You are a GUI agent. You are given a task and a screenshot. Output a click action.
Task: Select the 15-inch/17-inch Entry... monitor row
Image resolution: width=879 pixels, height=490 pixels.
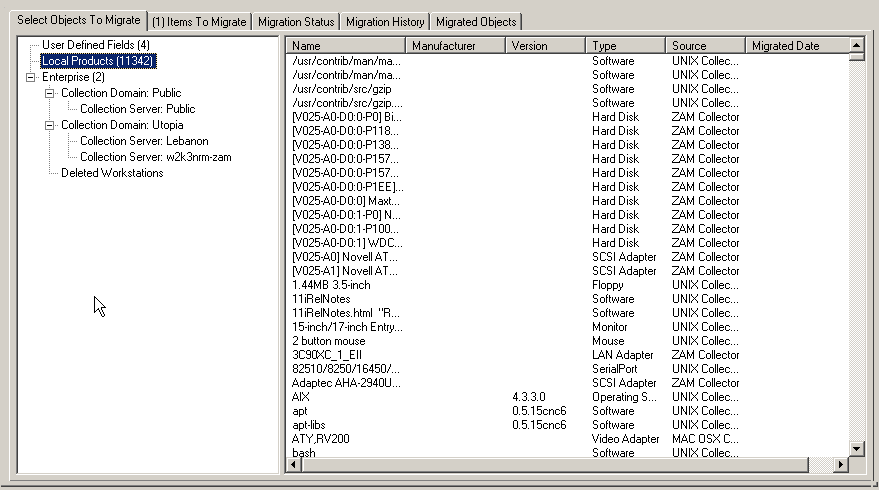[x=567, y=327]
